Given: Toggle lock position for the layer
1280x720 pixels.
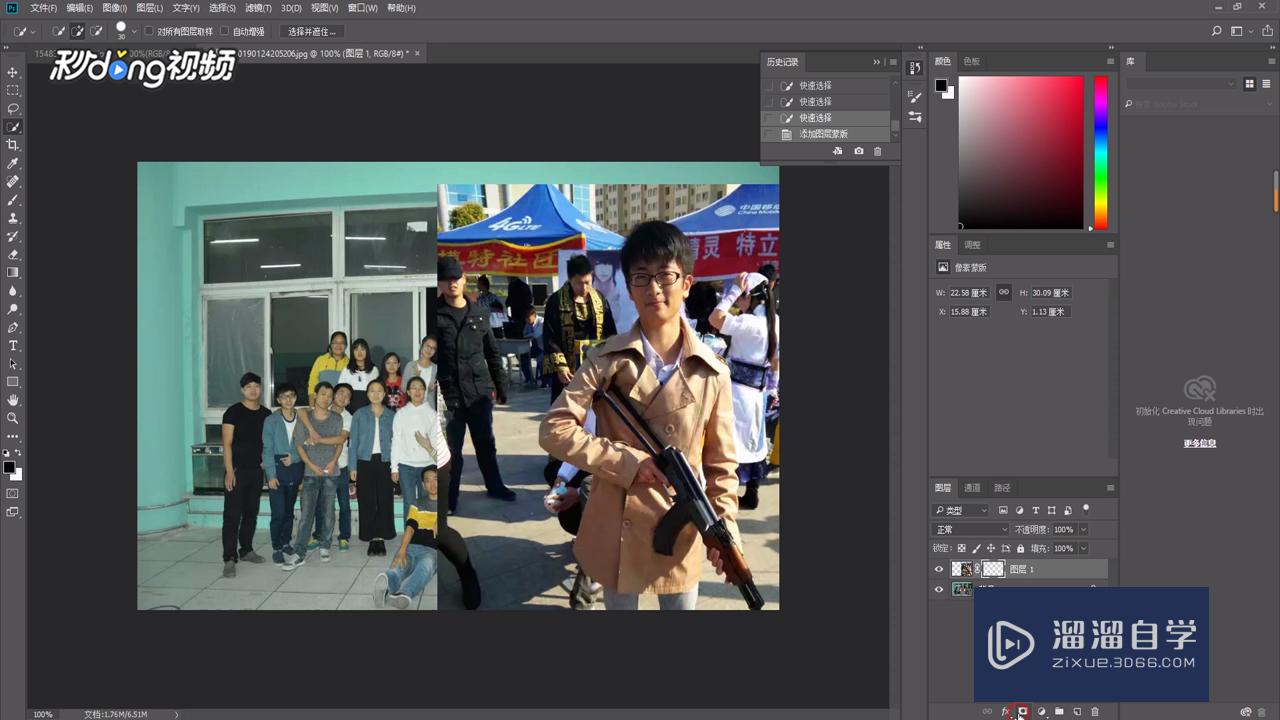Looking at the screenshot, I should (x=991, y=548).
